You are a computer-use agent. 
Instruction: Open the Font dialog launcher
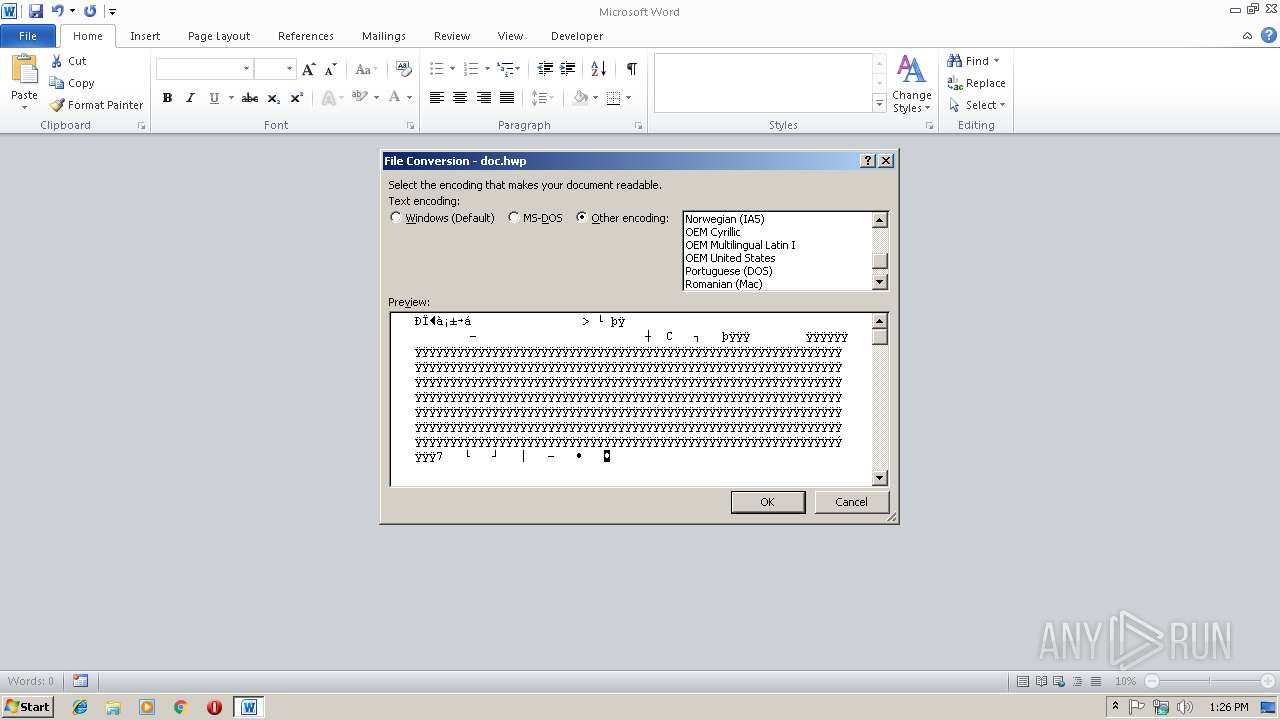click(410, 126)
